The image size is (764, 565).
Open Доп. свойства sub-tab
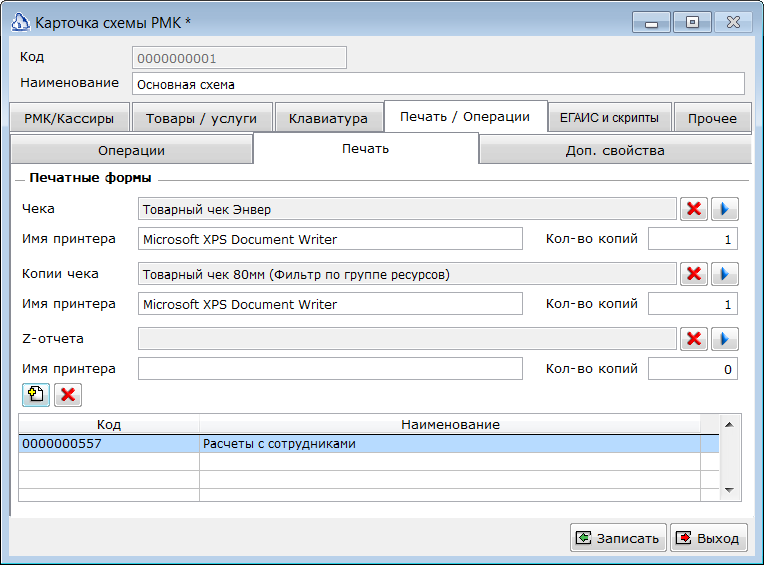point(615,150)
